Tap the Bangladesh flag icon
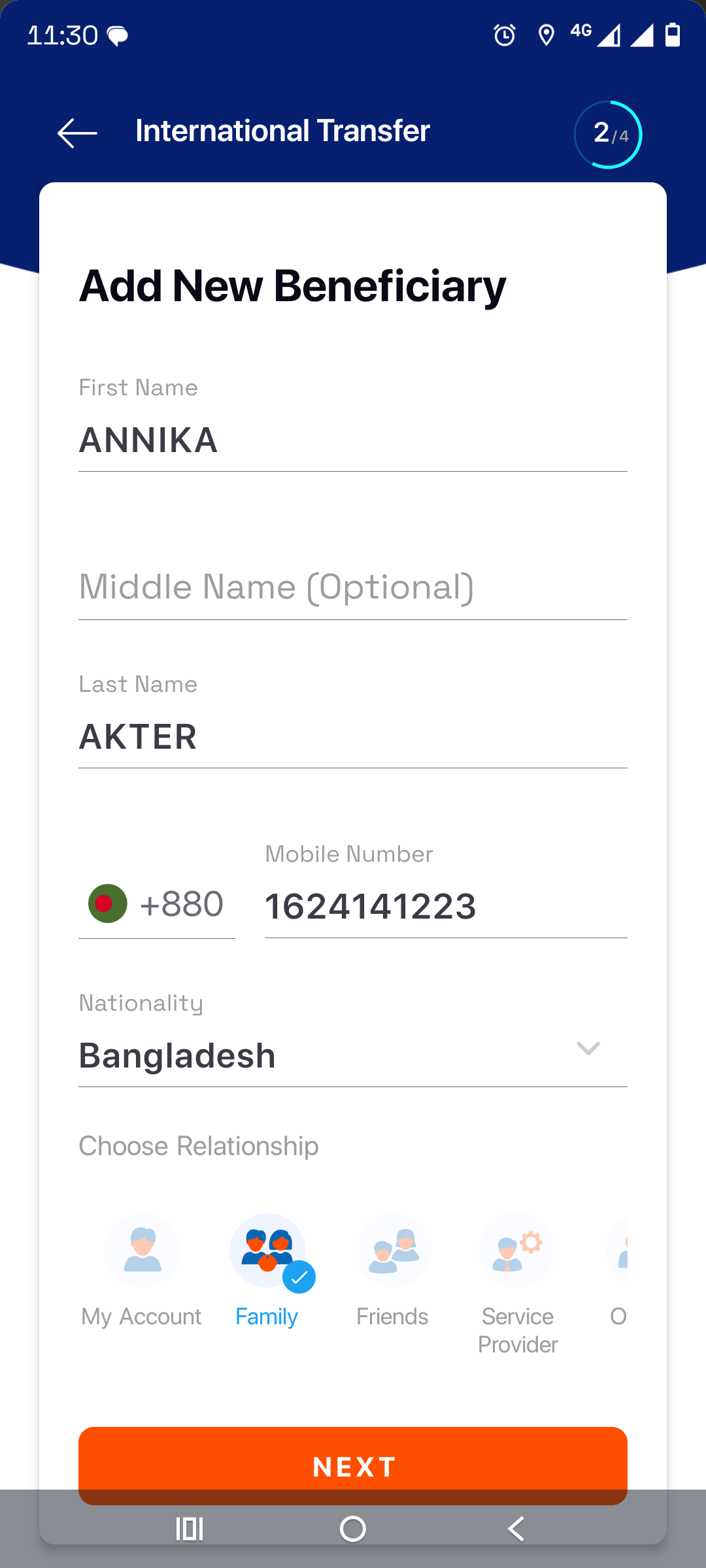Image resolution: width=706 pixels, height=1568 pixels. [108, 904]
